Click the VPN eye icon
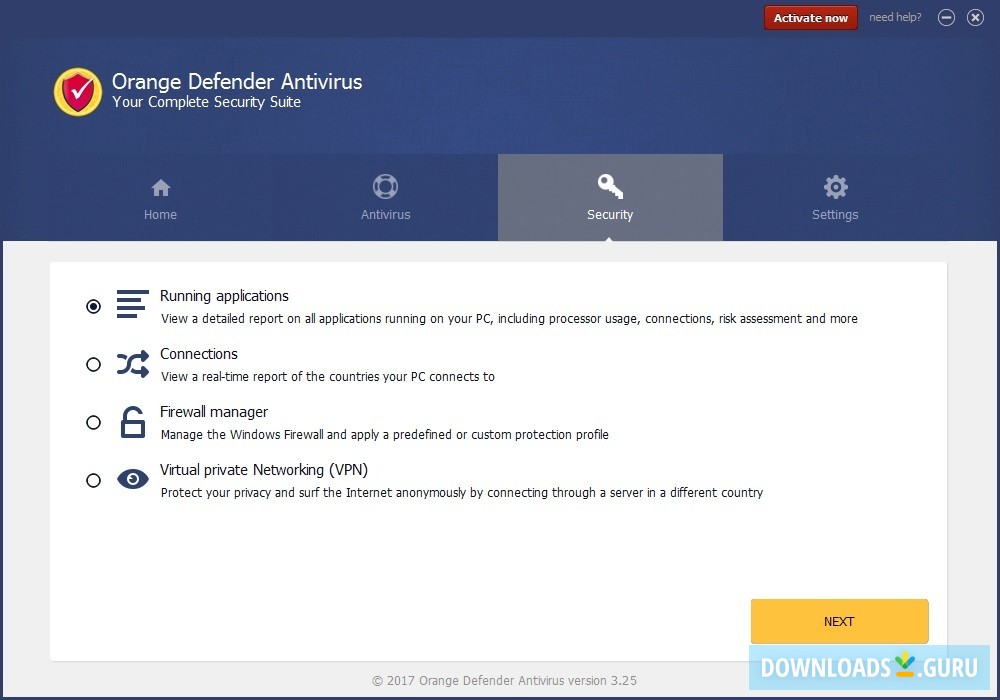Image resolution: width=1000 pixels, height=700 pixels. click(x=133, y=479)
